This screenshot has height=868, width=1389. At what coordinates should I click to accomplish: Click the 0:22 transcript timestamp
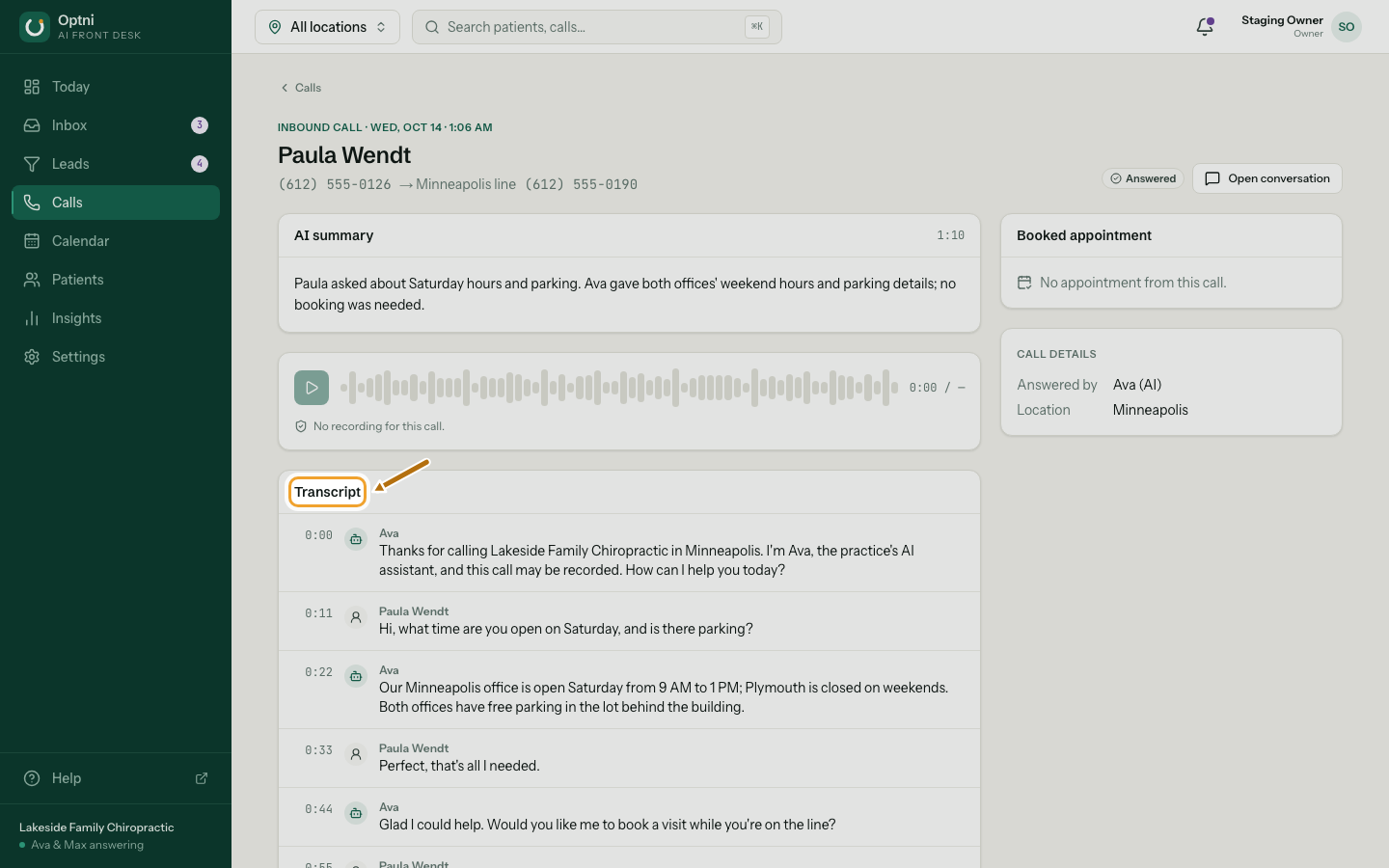coord(318,672)
